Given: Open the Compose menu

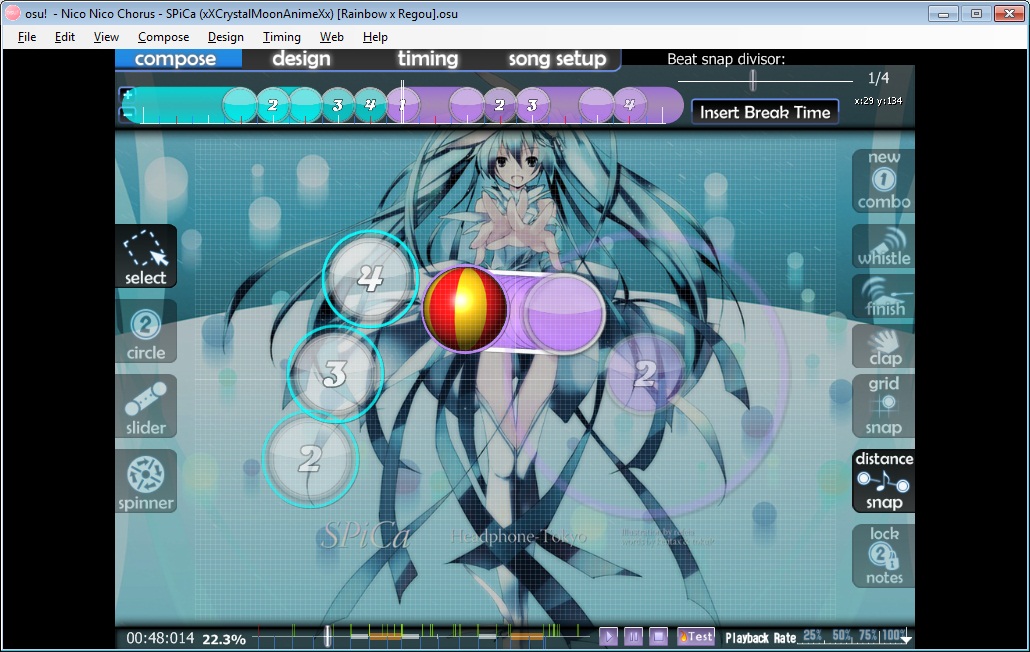Looking at the screenshot, I should coord(164,37).
